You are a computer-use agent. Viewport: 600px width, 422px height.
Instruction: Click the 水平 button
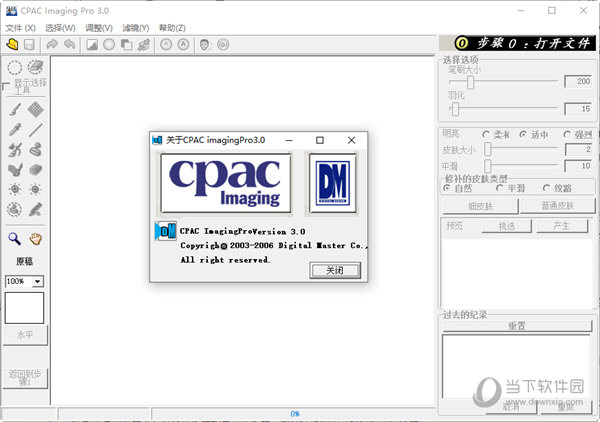click(25, 335)
